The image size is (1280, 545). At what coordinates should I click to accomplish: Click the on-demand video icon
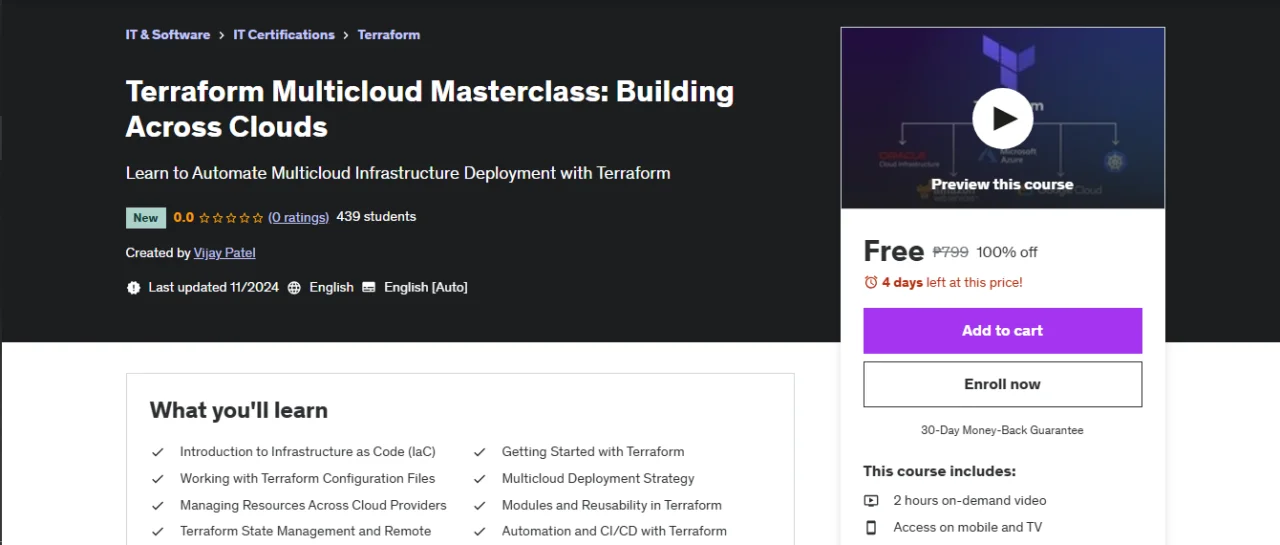click(871, 500)
